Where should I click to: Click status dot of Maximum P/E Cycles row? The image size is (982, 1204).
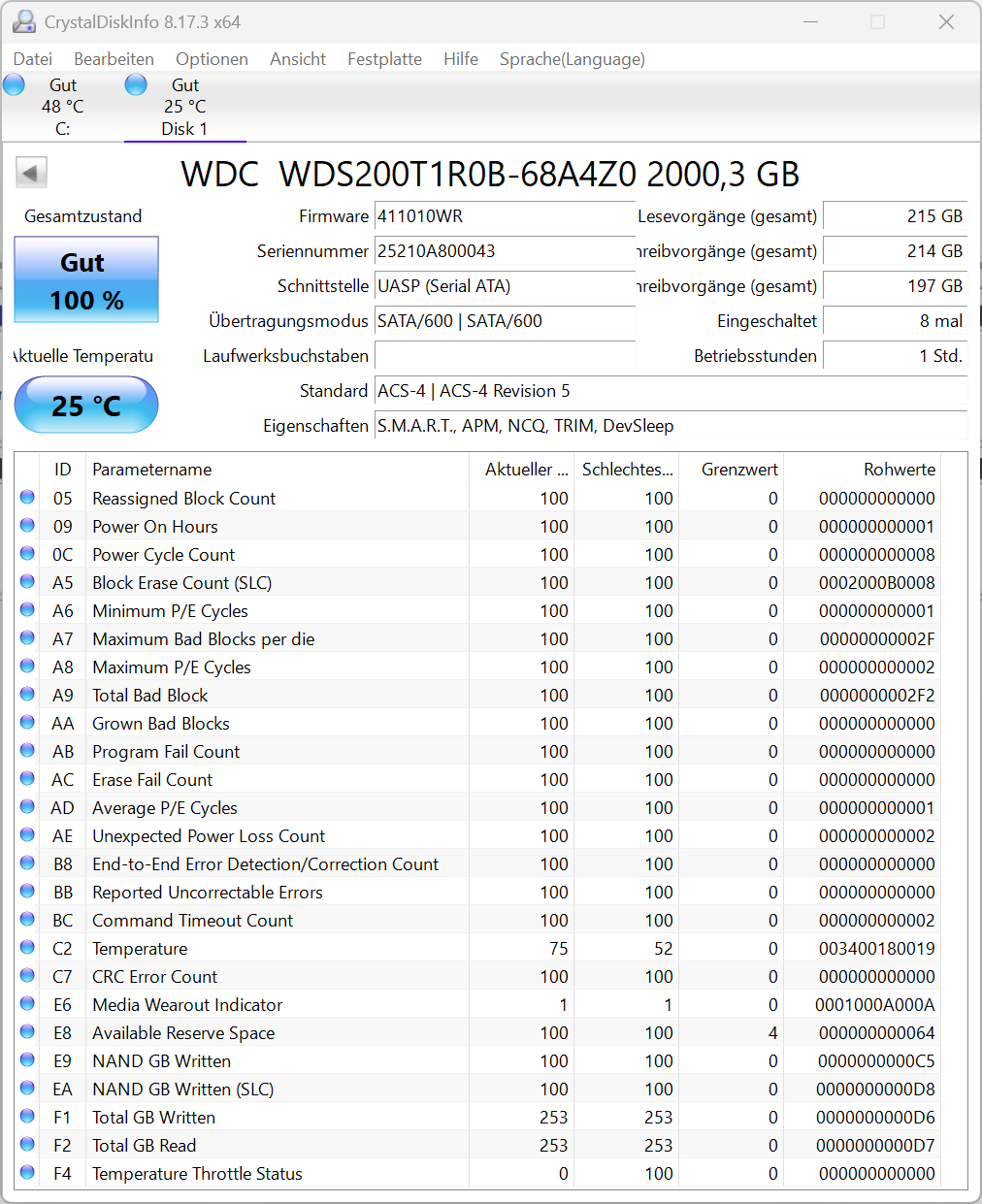27,666
